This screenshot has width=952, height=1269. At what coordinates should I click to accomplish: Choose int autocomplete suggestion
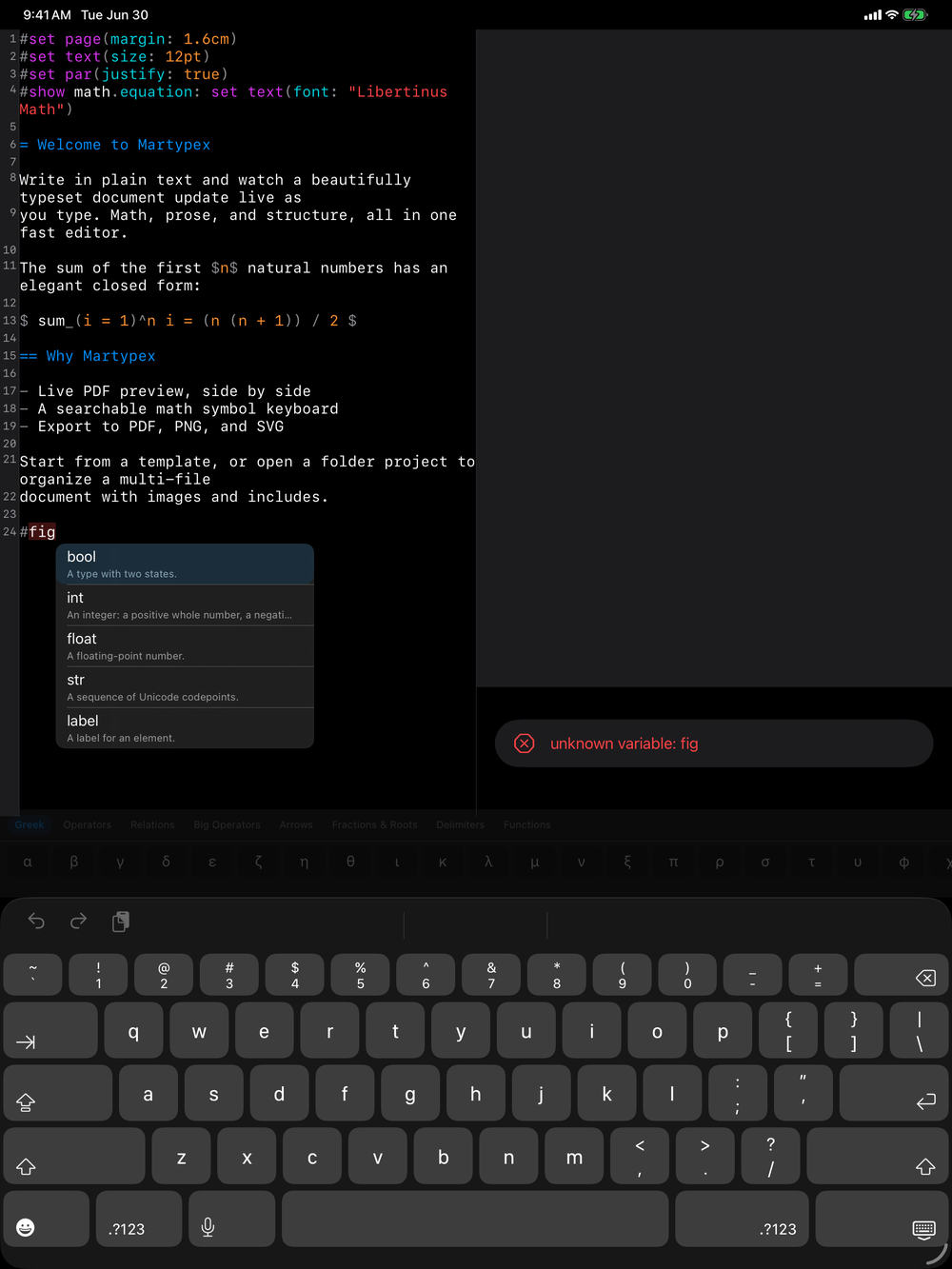tap(185, 605)
